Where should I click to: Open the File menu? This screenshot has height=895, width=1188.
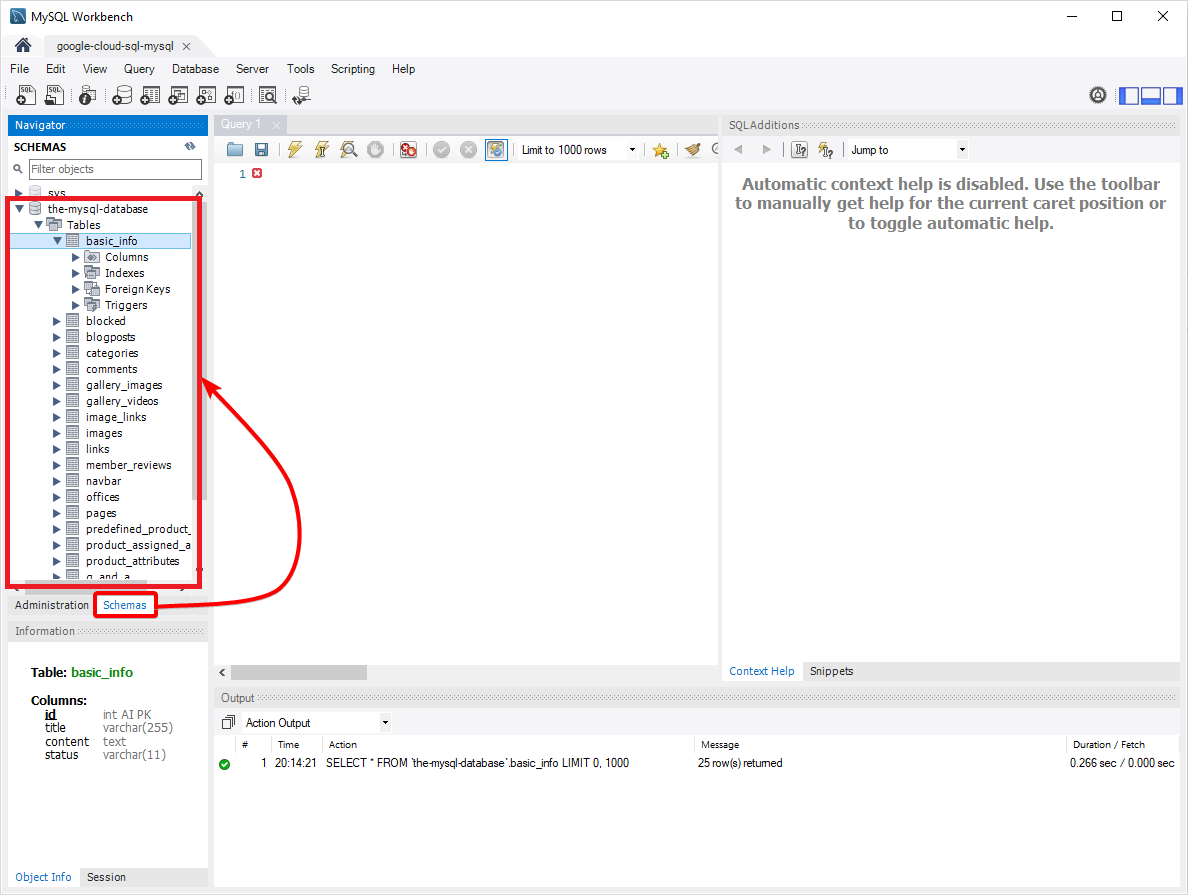point(20,69)
